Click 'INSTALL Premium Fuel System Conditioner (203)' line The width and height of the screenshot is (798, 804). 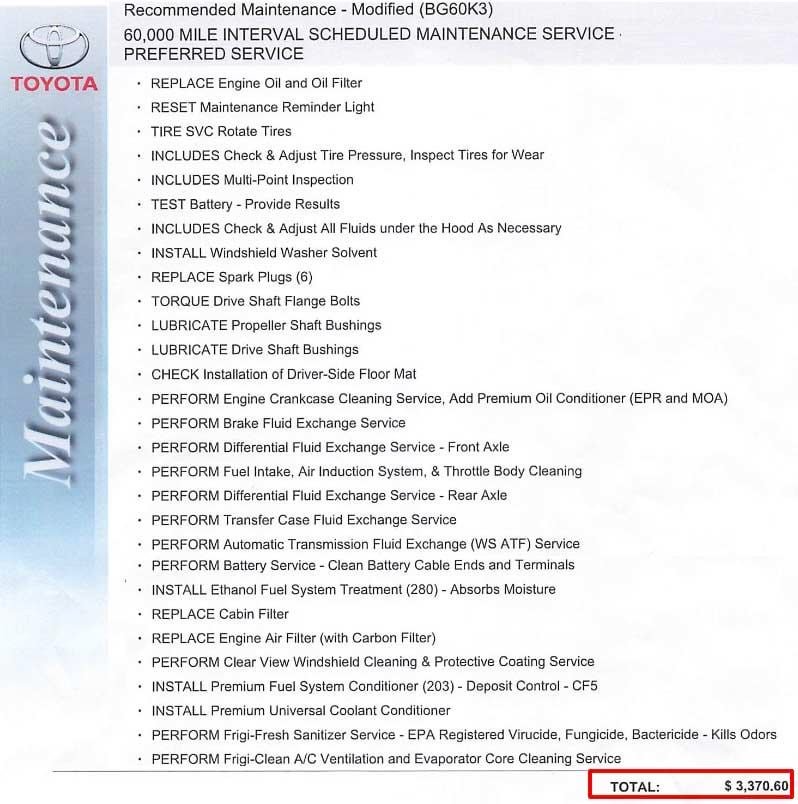[x=374, y=687]
